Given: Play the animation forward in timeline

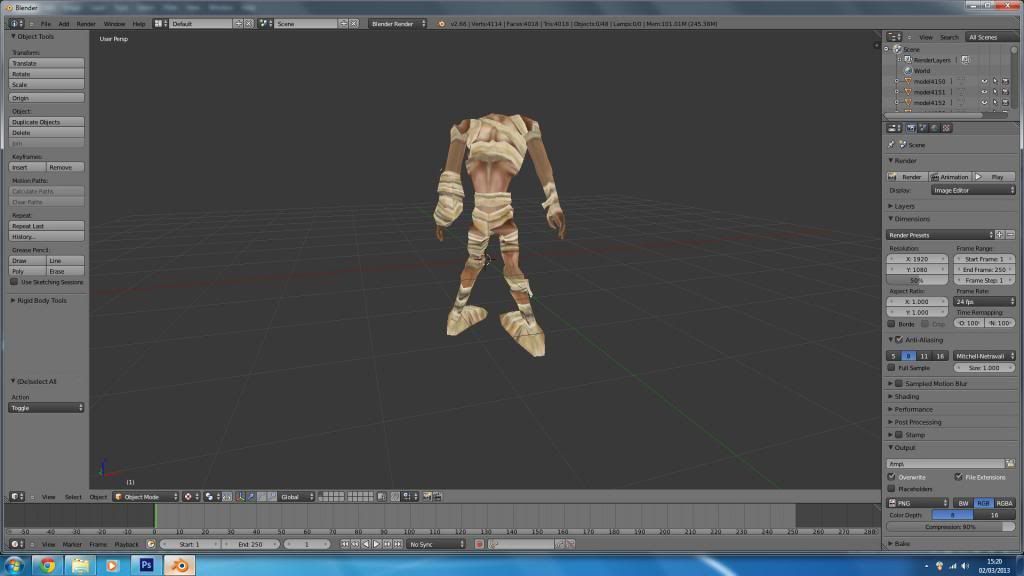Looking at the screenshot, I should pos(377,544).
